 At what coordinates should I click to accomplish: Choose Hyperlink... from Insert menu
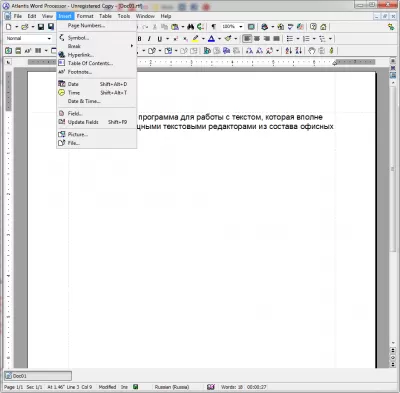[x=97, y=55]
